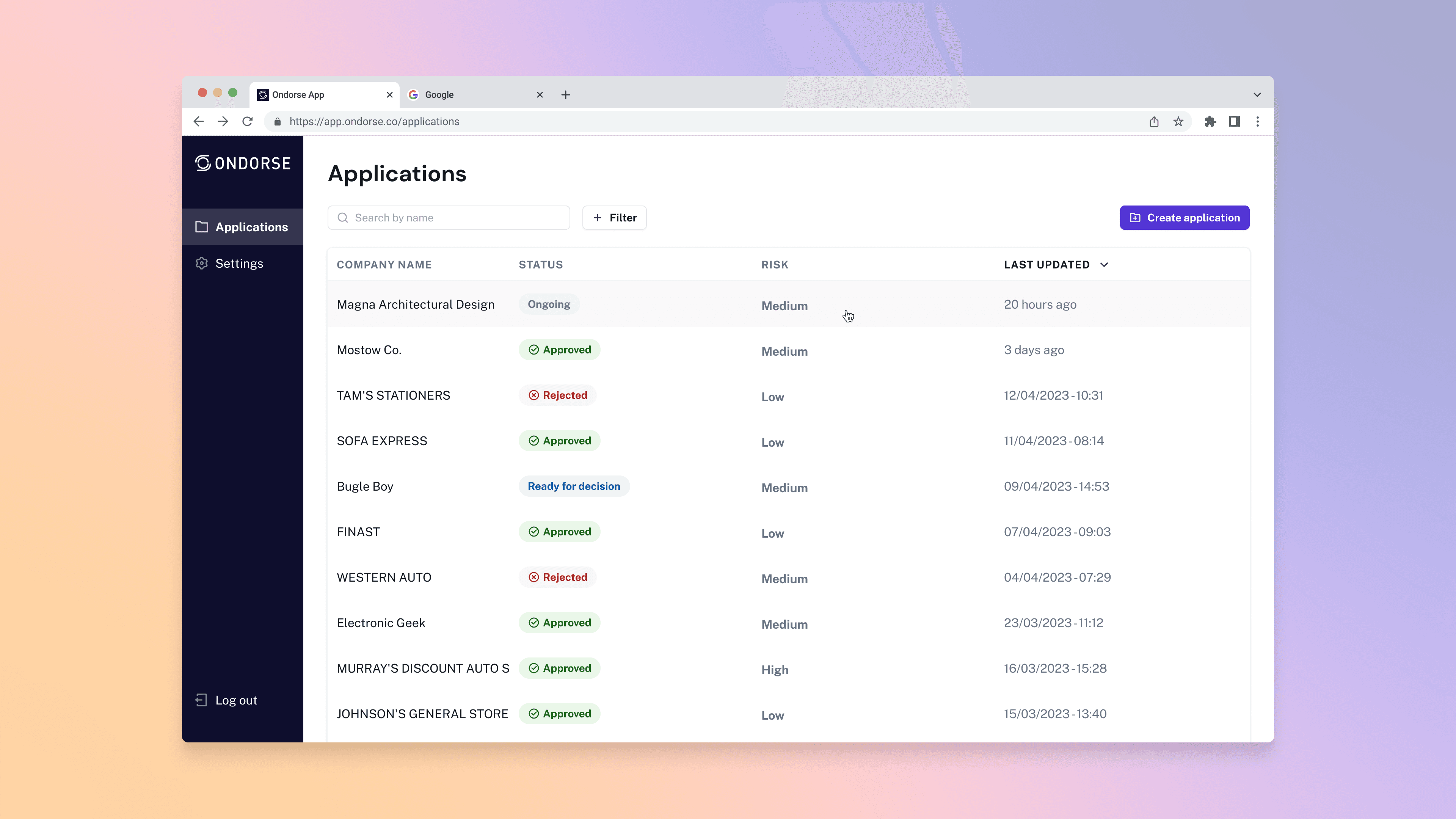Bookmark page with star icon

[1178, 121]
